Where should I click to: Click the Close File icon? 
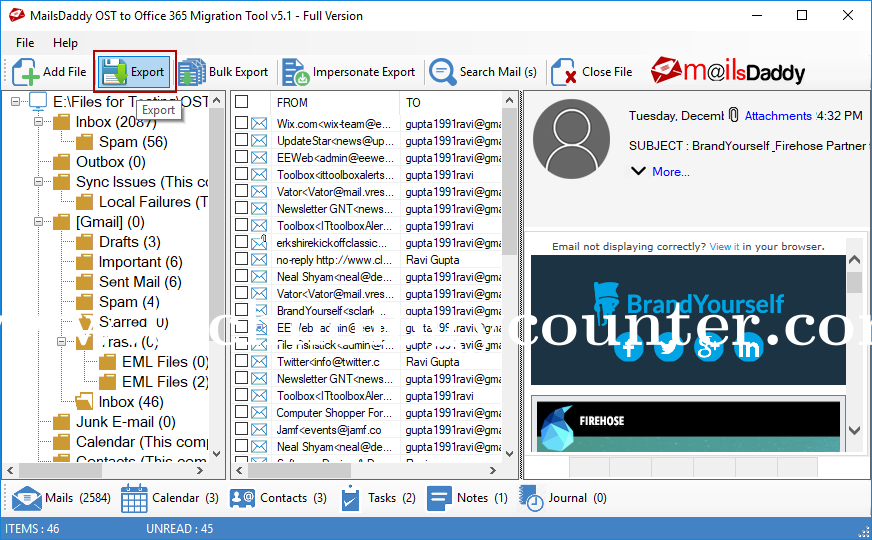pos(563,72)
